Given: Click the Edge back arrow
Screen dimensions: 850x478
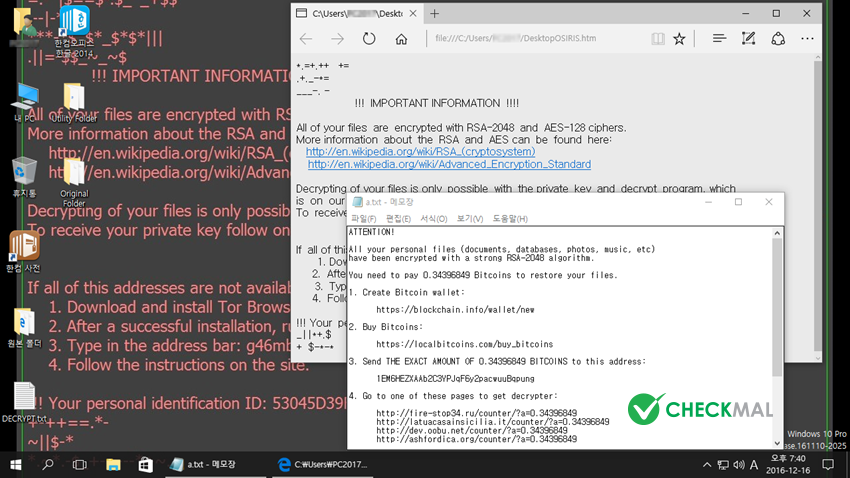Looking at the screenshot, I should 306,39.
